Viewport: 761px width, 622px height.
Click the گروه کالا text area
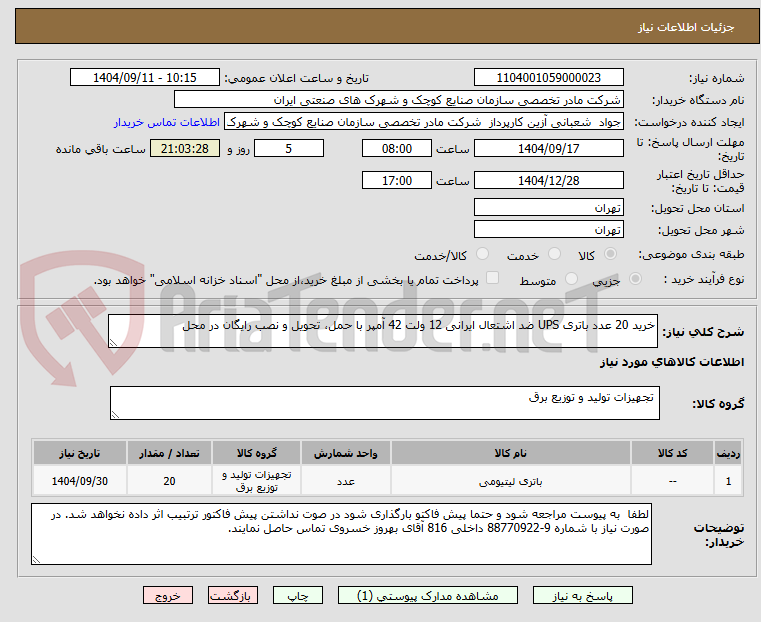tap(385, 403)
